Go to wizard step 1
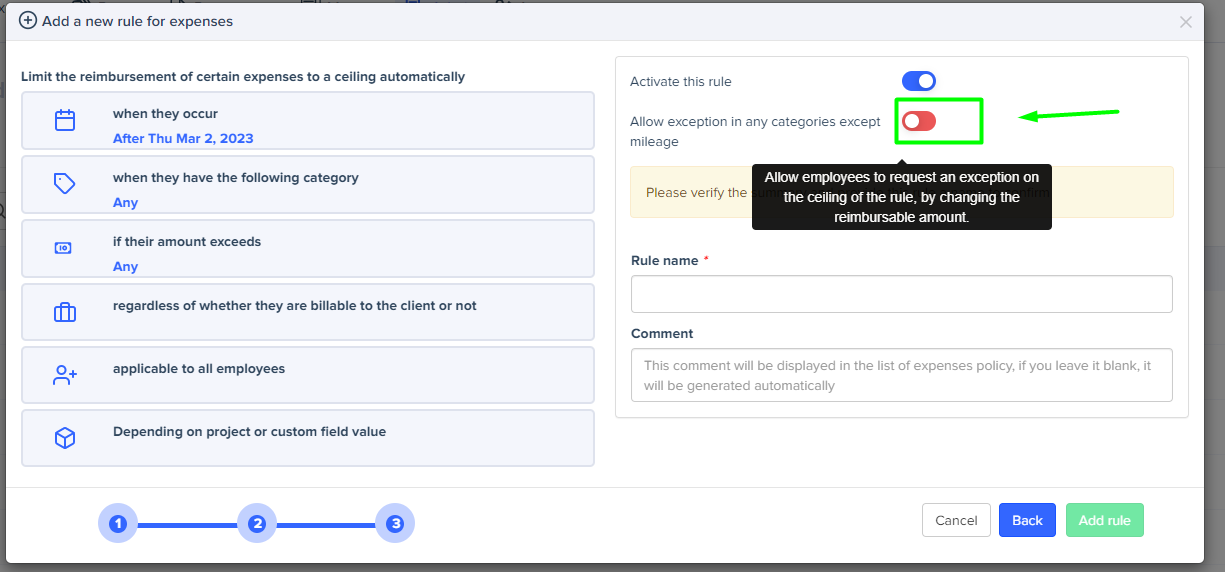1225x572 pixels. coord(118,523)
